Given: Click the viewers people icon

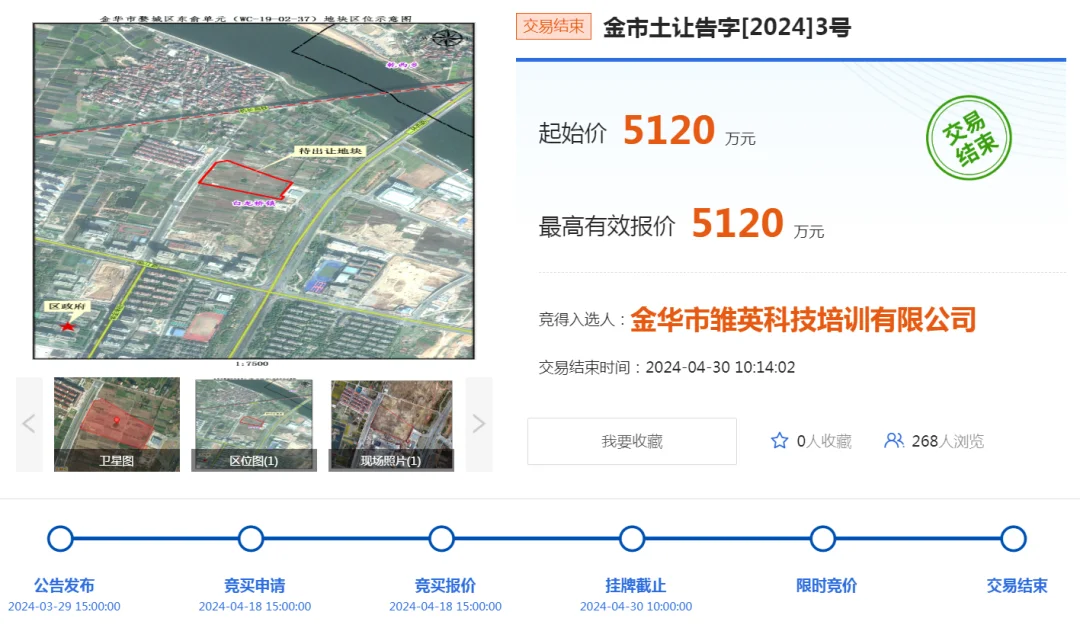Looking at the screenshot, I should [x=893, y=441].
